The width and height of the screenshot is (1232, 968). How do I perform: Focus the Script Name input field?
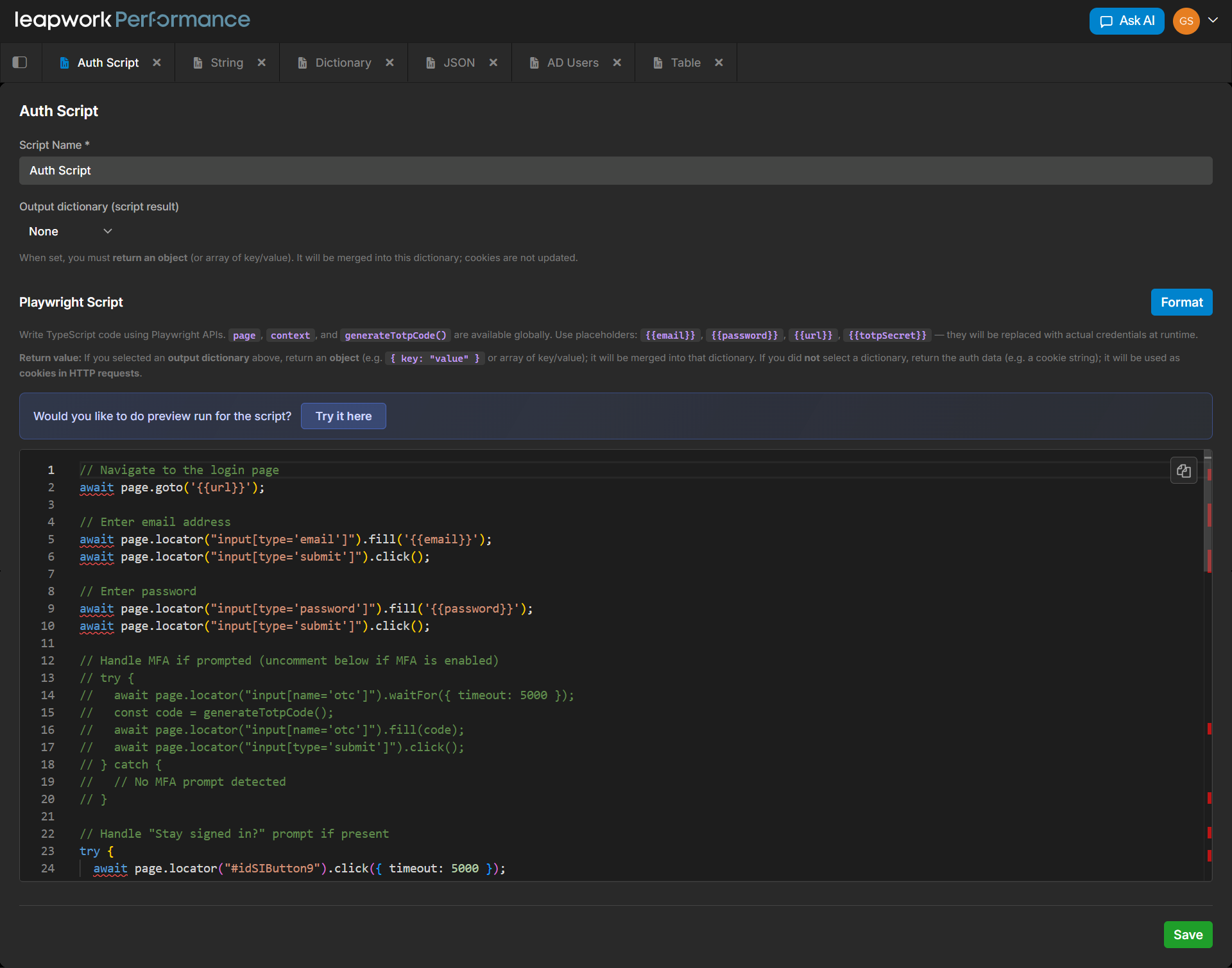tap(615, 171)
